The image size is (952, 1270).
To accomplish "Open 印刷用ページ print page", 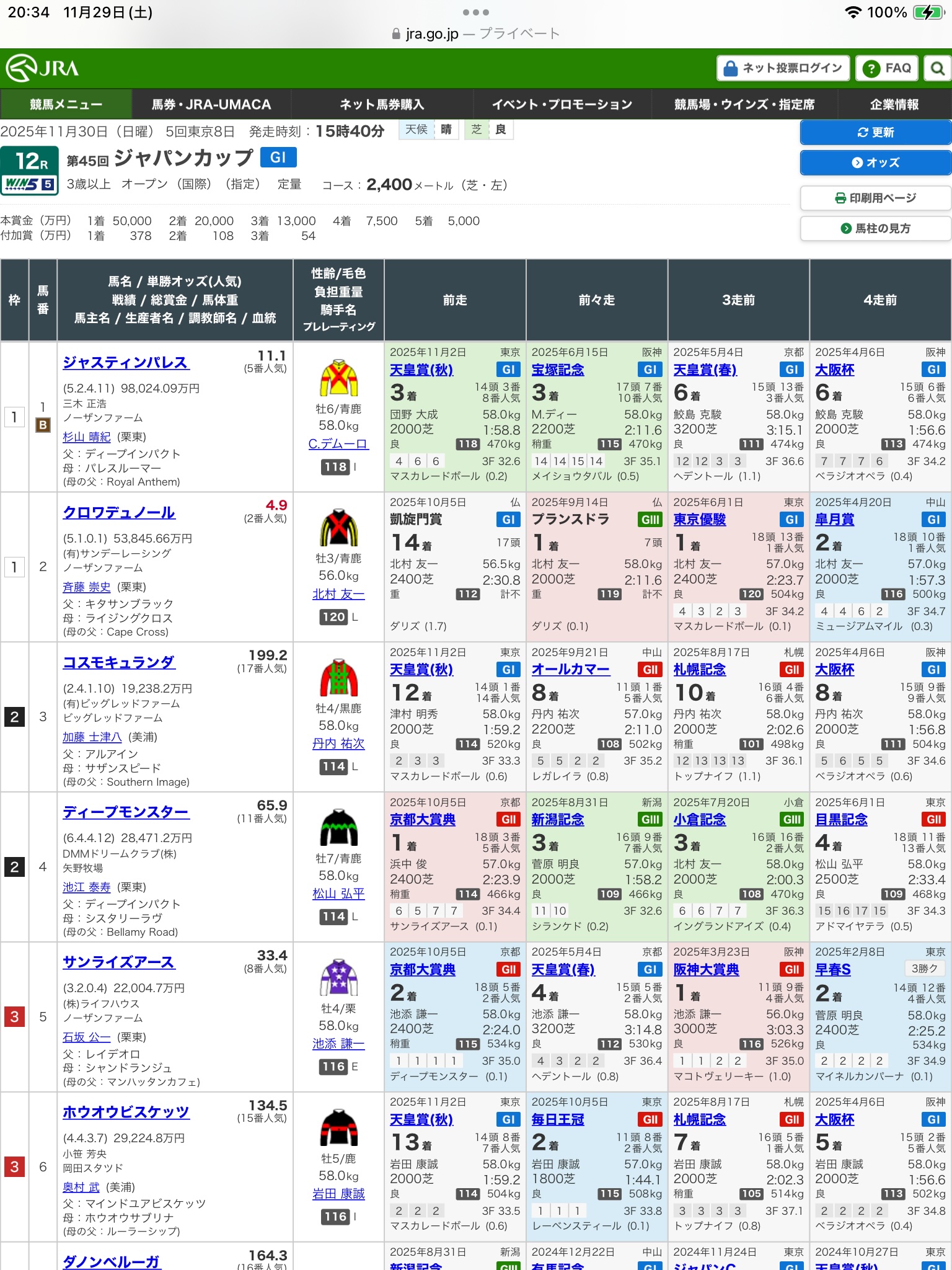I will (875, 198).
